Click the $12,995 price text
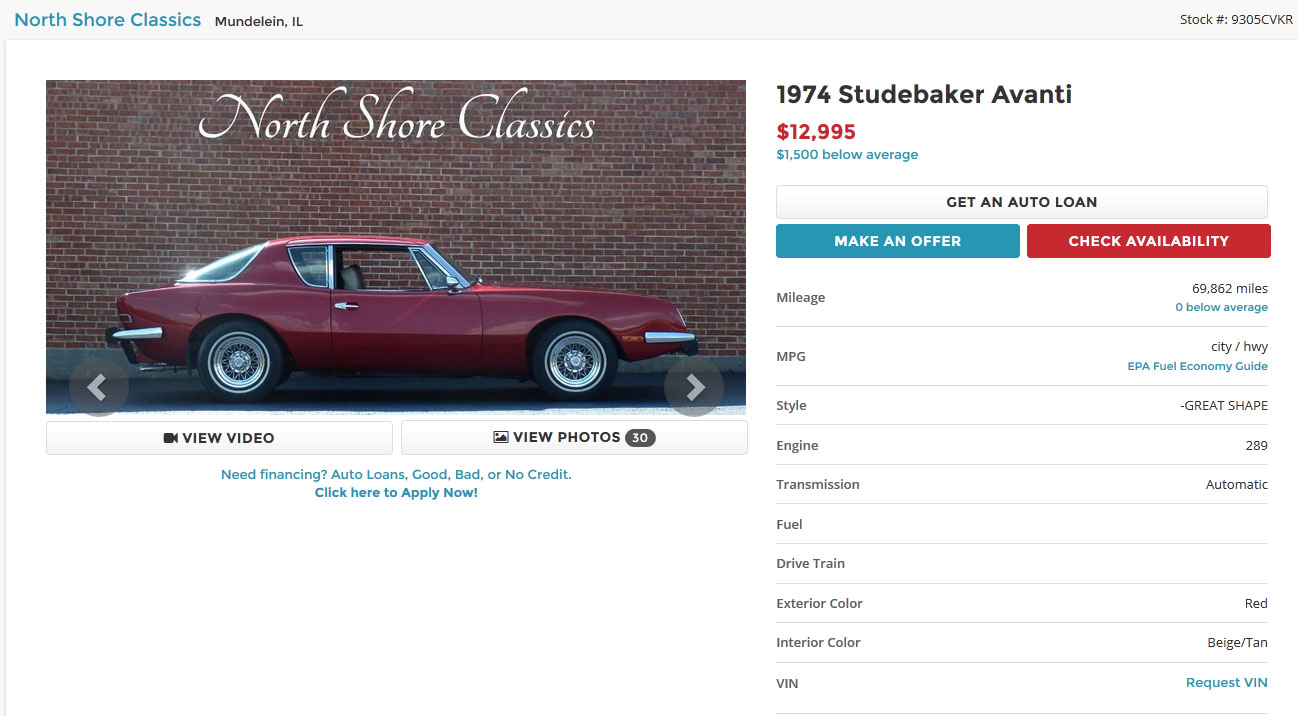This screenshot has width=1298, height=716. click(816, 131)
